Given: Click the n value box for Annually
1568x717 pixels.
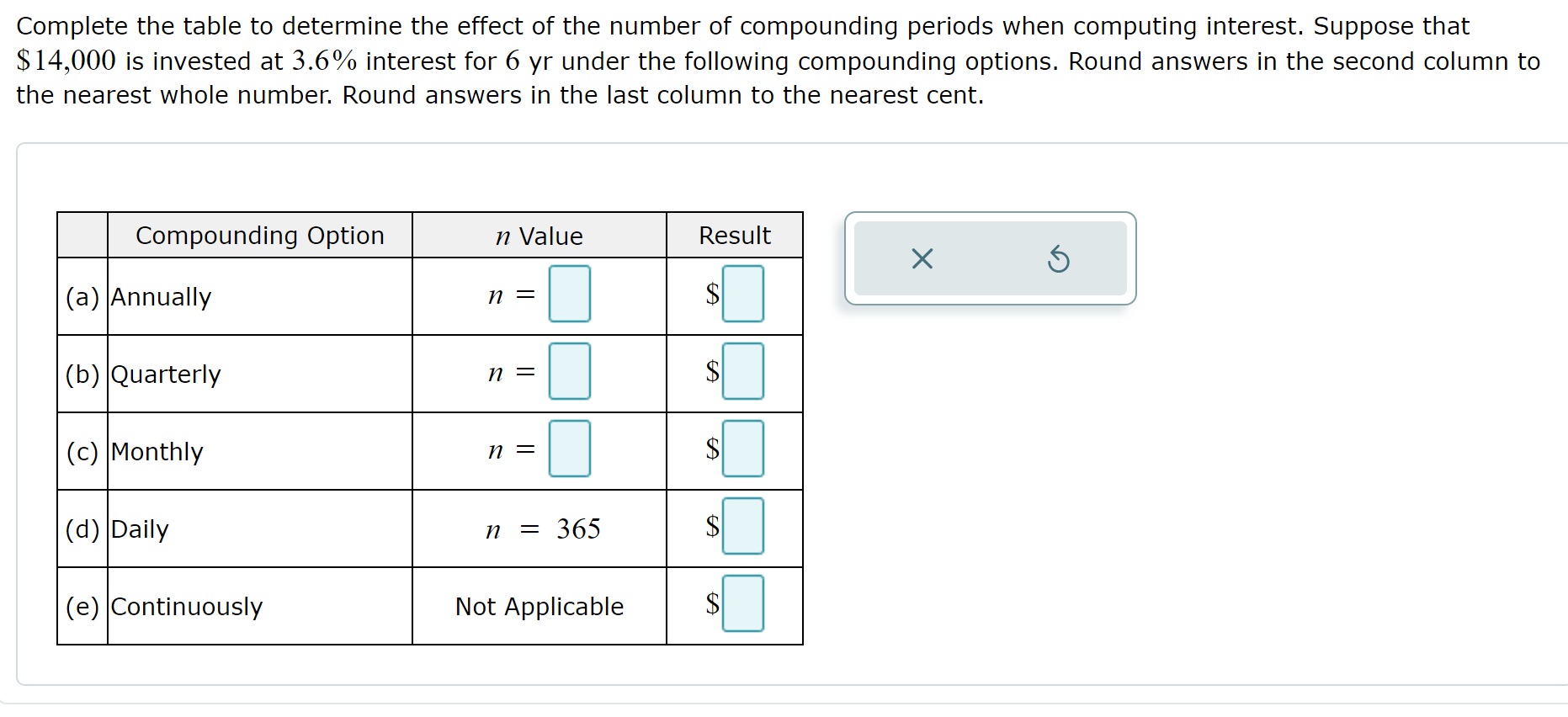Looking at the screenshot, I should pos(570,294).
